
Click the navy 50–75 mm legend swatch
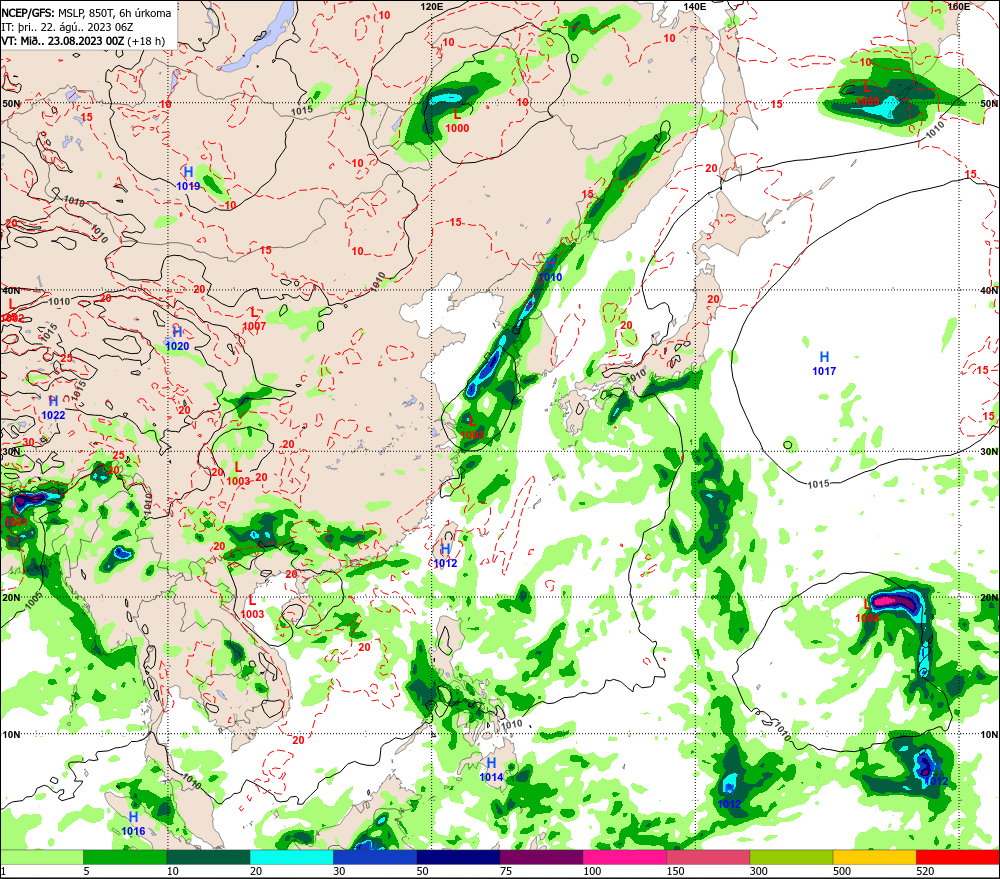pos(458,857)
